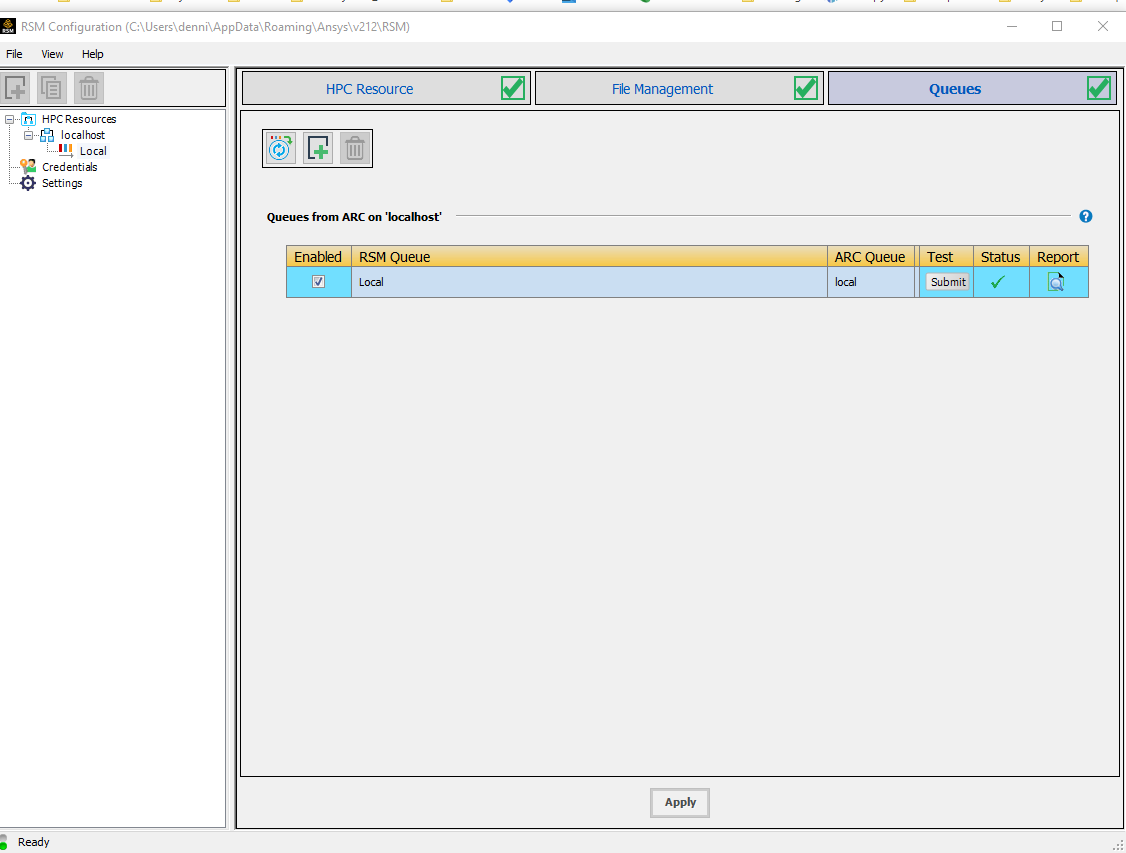The height and width of the screenshot is (853, 1126).
Task: Close the RSM Configuration window
Action: pos(1103,27)
